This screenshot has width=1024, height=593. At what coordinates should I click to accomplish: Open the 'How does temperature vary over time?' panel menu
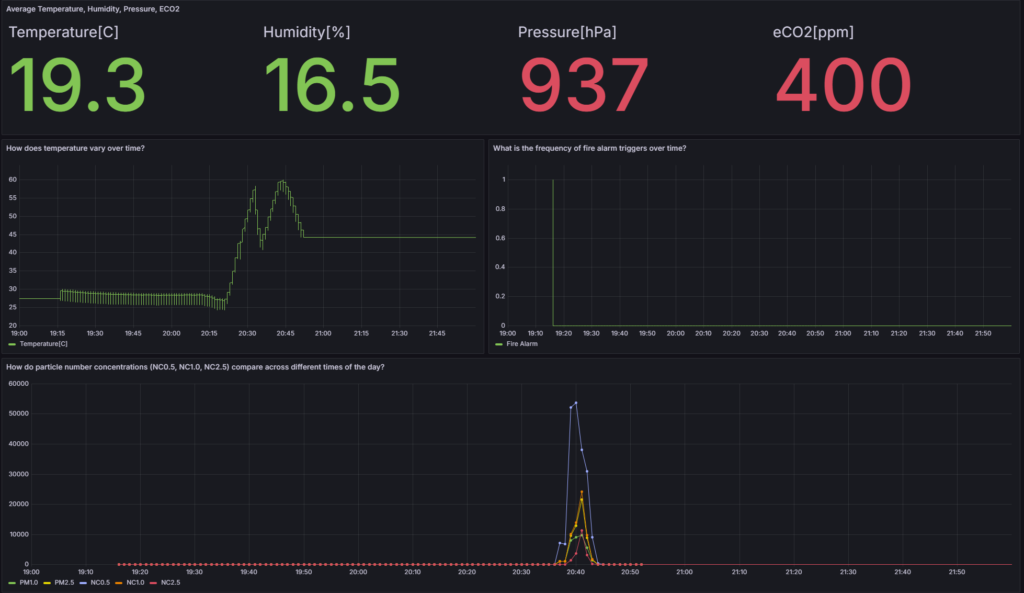(75, 148)
